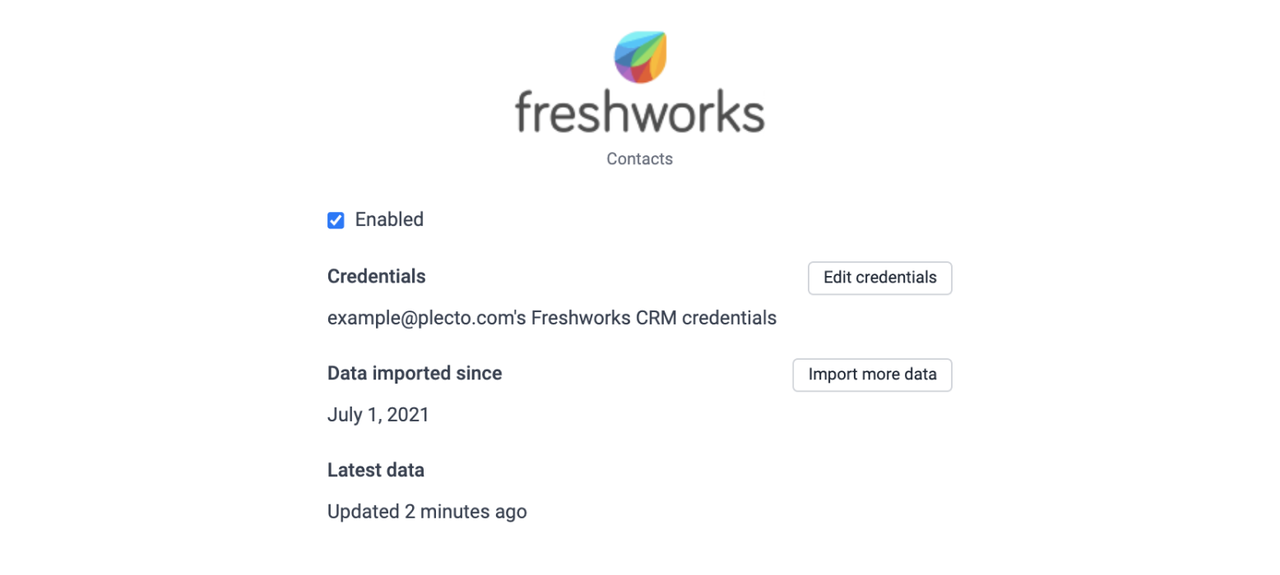Select the Data imported since heading
This screenshot has height=575, width=1280.
pyautogui.click(x=414, y=373)
